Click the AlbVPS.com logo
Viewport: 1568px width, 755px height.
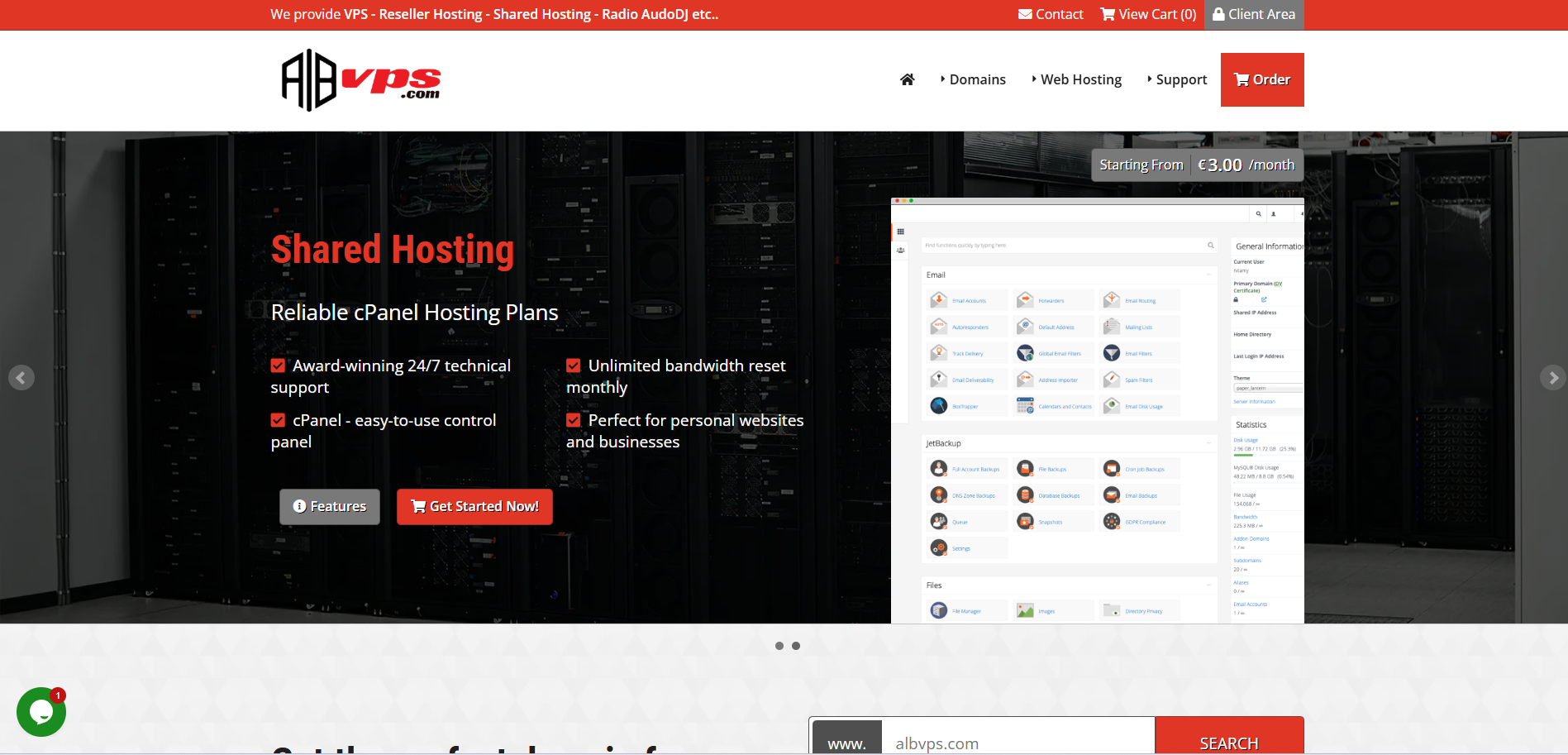pos(361,80)
